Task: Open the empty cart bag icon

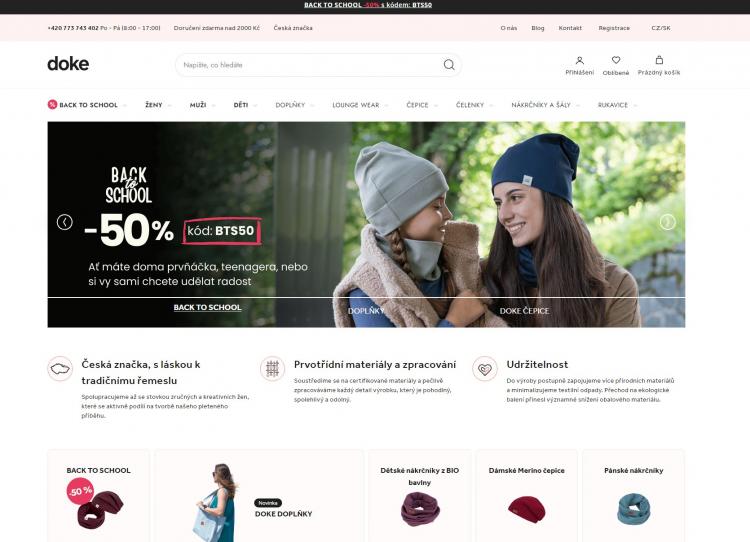Action: [659, 60]
